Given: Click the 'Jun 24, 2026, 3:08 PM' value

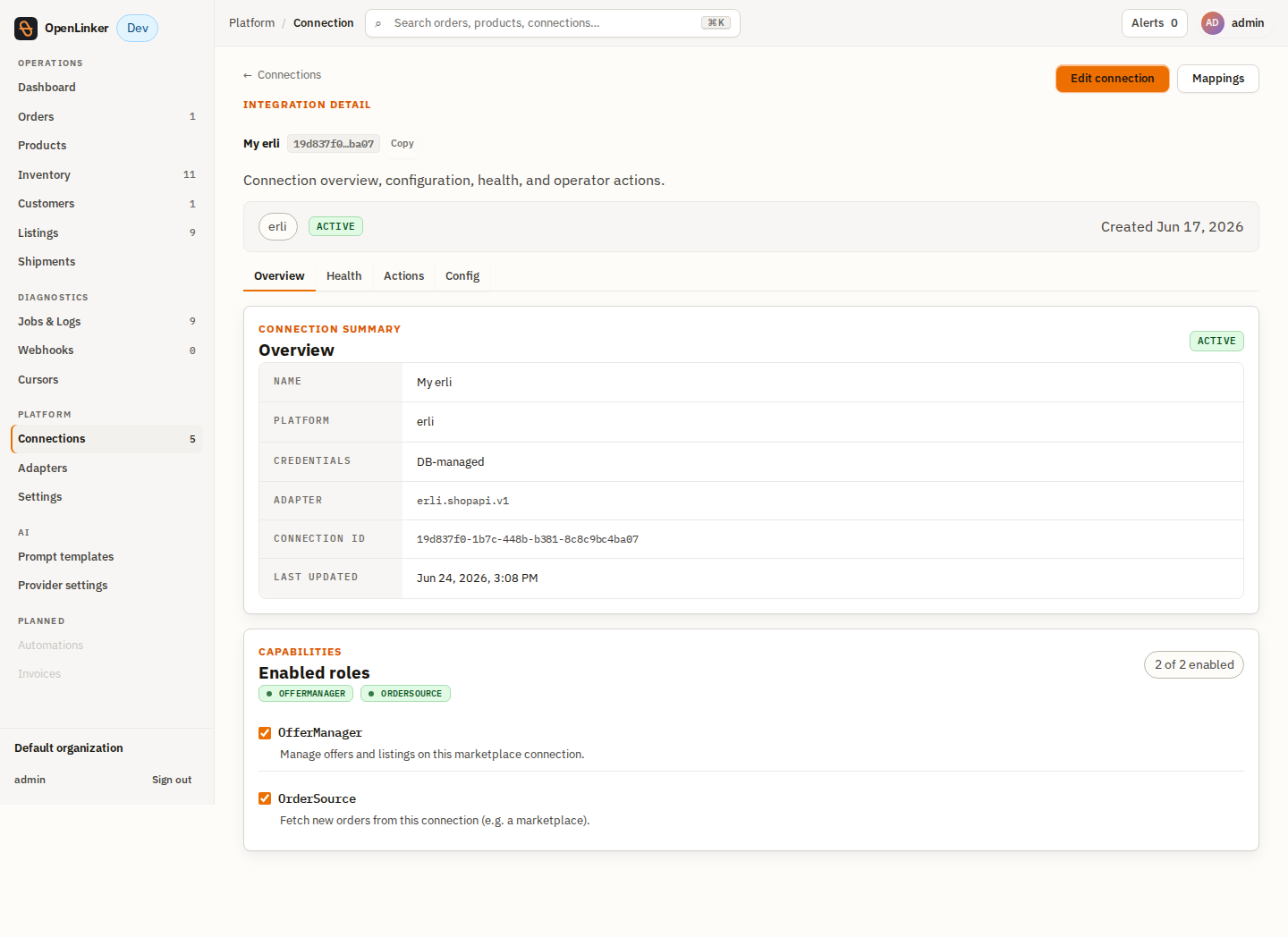Looking at the screenshot, I should (478, 578).
